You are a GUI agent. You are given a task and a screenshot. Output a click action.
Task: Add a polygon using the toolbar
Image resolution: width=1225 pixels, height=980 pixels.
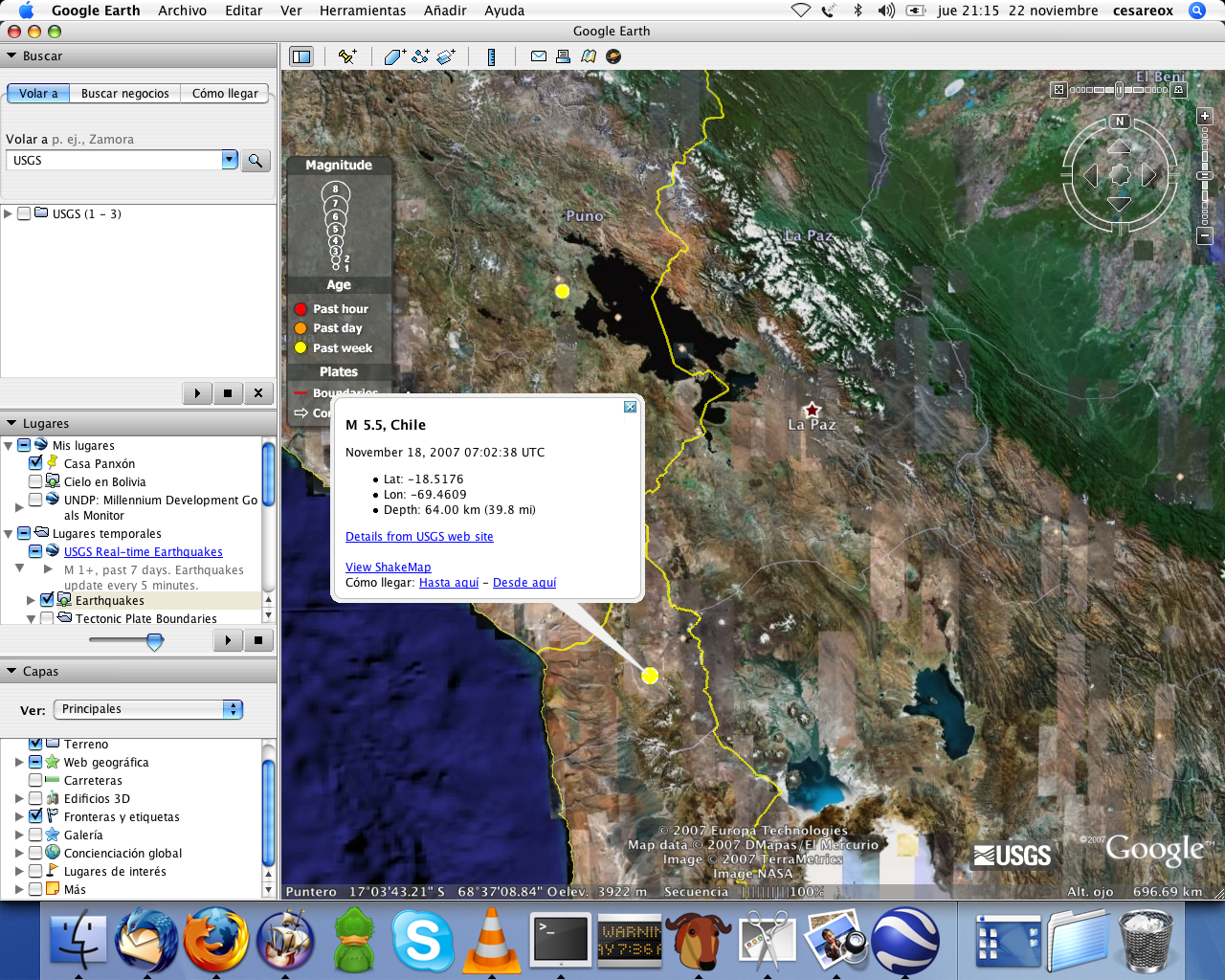tap(394, 56)
